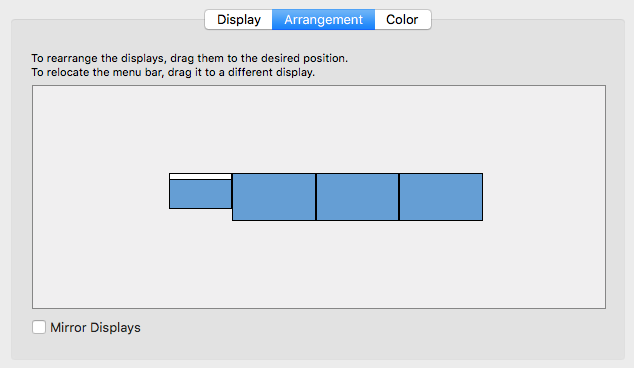The height and width of the screenshot is (368, 634).
Task: Click the empty arrangement area below the displays
Action: pos(319,264)
